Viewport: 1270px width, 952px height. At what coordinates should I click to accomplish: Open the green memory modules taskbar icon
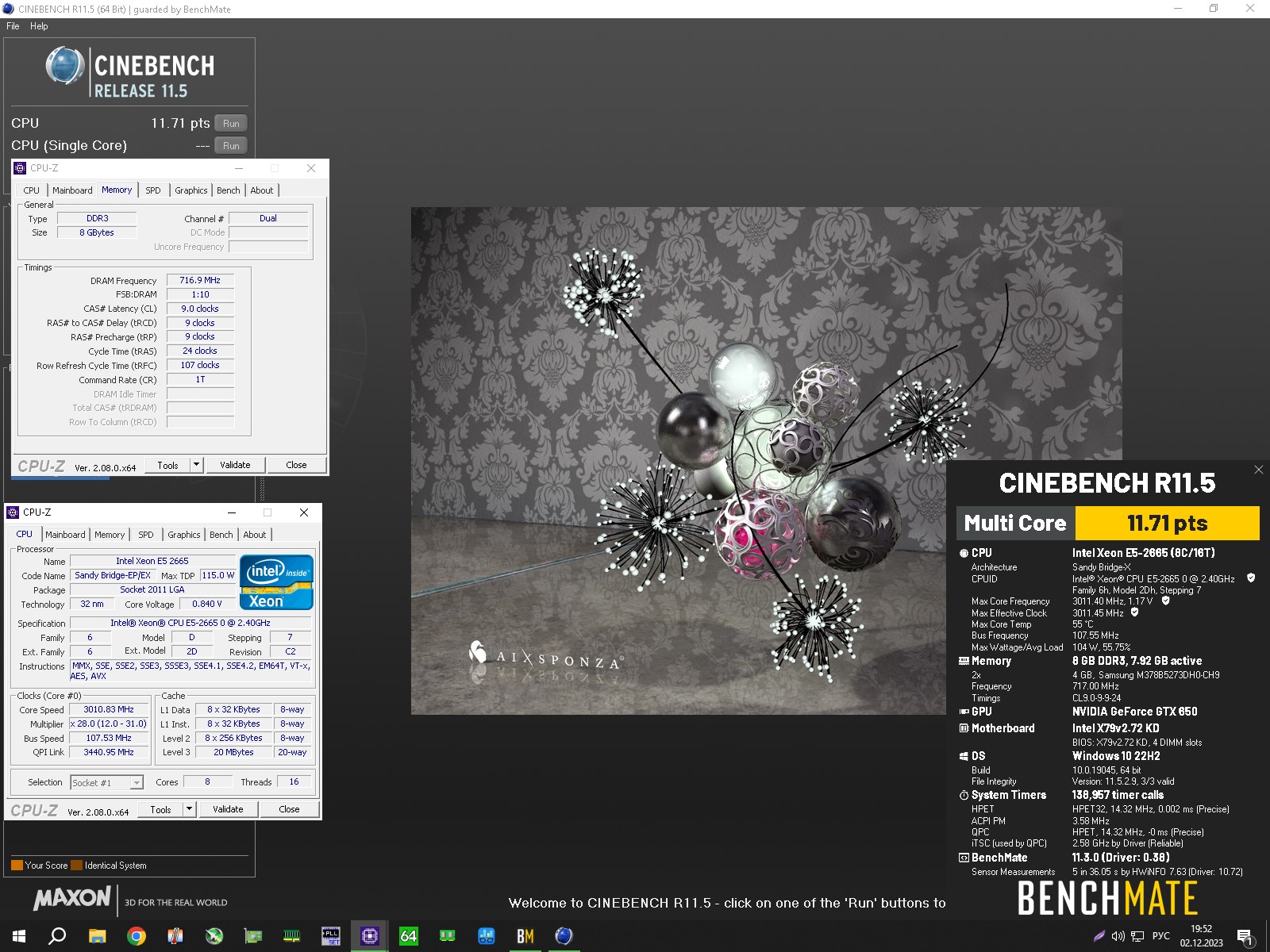tap(448, 936)
